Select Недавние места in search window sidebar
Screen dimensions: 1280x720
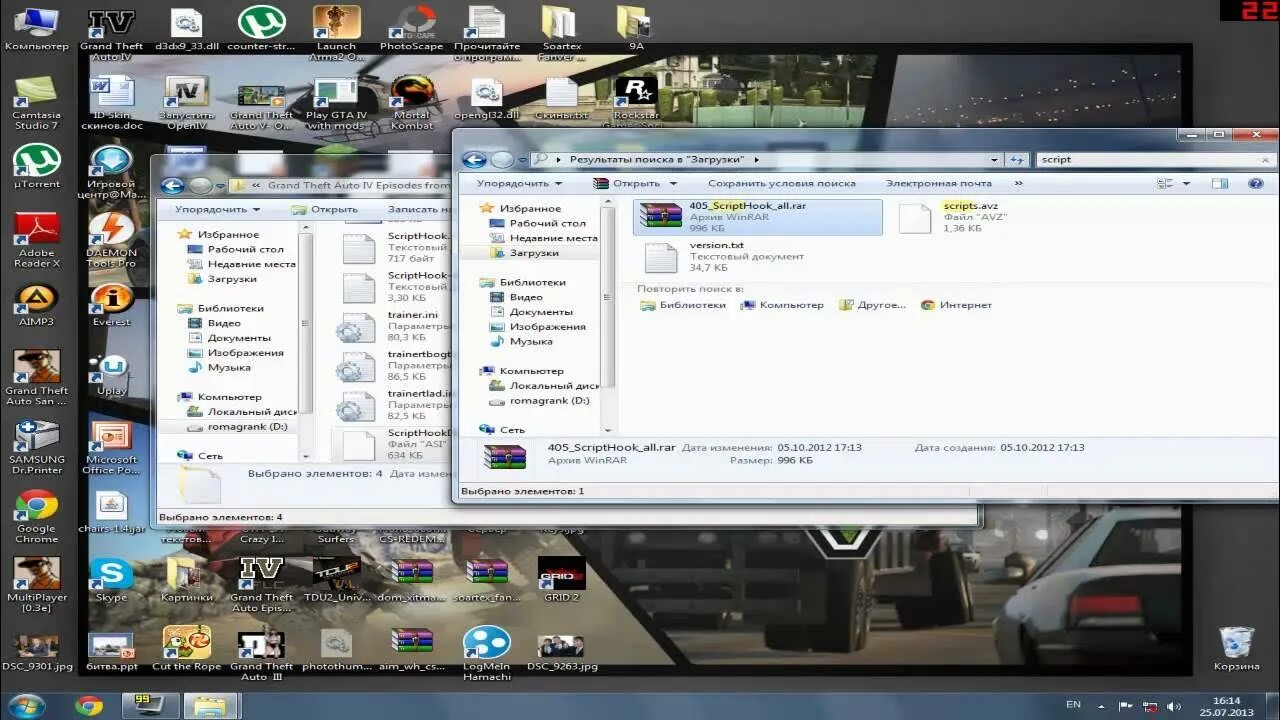[542, 238]
